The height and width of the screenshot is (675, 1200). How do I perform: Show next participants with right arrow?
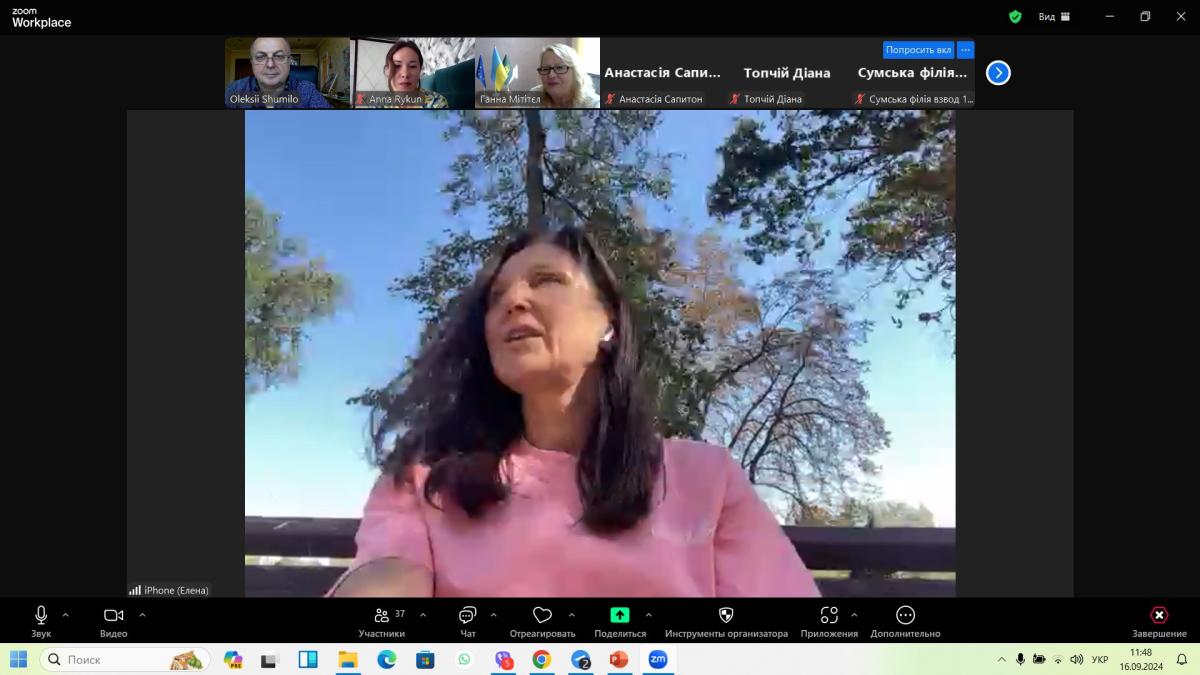(x=998, y=73)
